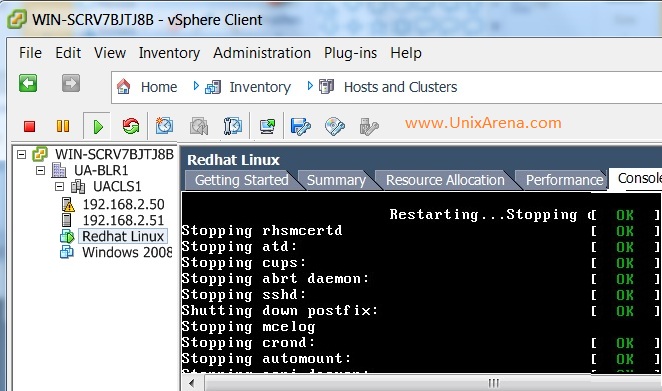Click the Revert to snapshot icon

(198, 126)
